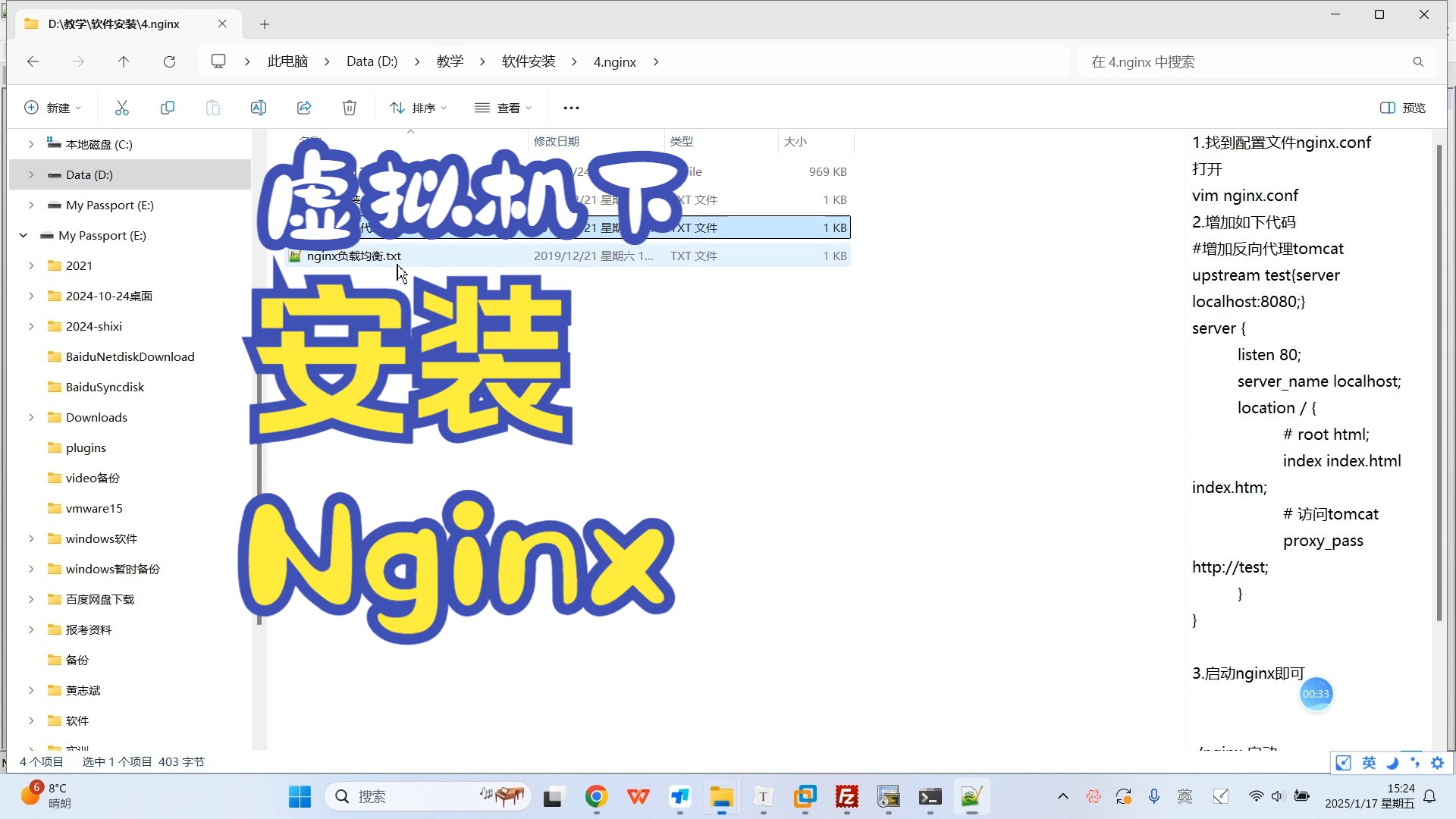The width and height of the screenshot is (1456, 819).
Task: Open Google Chrome from the taskbar
Action: [596, 796]
